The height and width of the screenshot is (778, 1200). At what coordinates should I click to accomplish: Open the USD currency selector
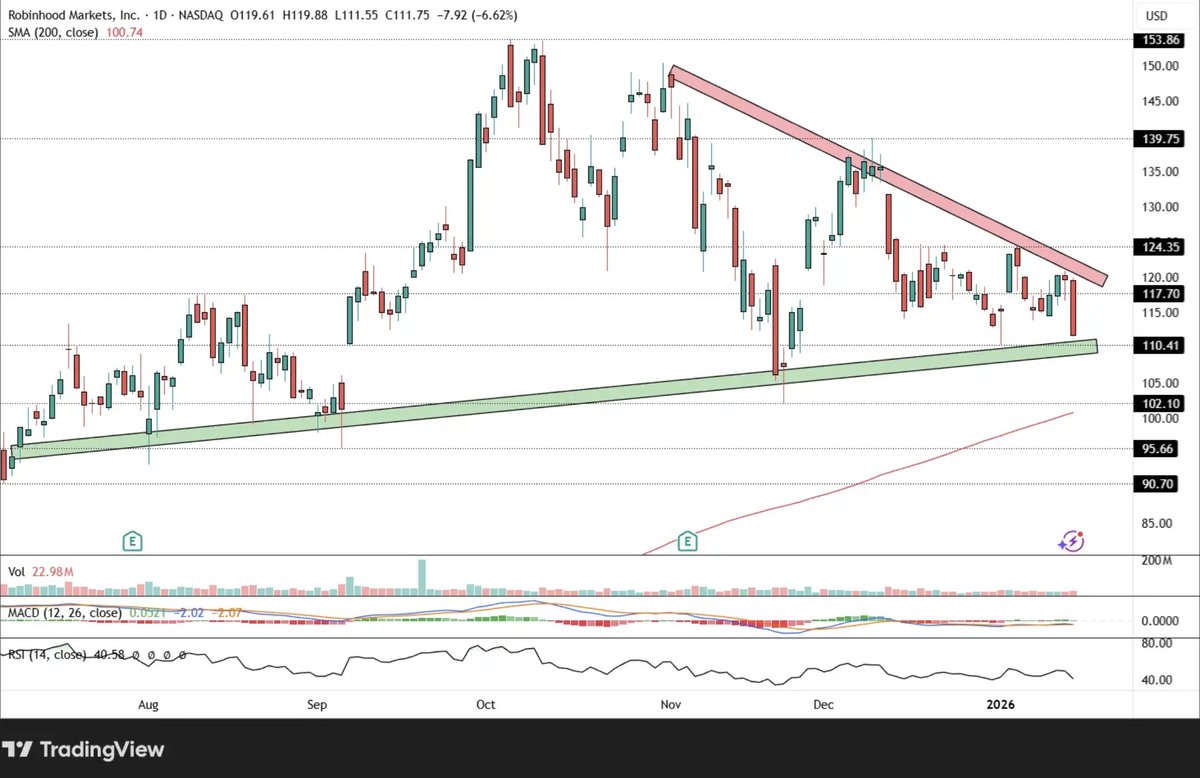(x=1157, y=16)
